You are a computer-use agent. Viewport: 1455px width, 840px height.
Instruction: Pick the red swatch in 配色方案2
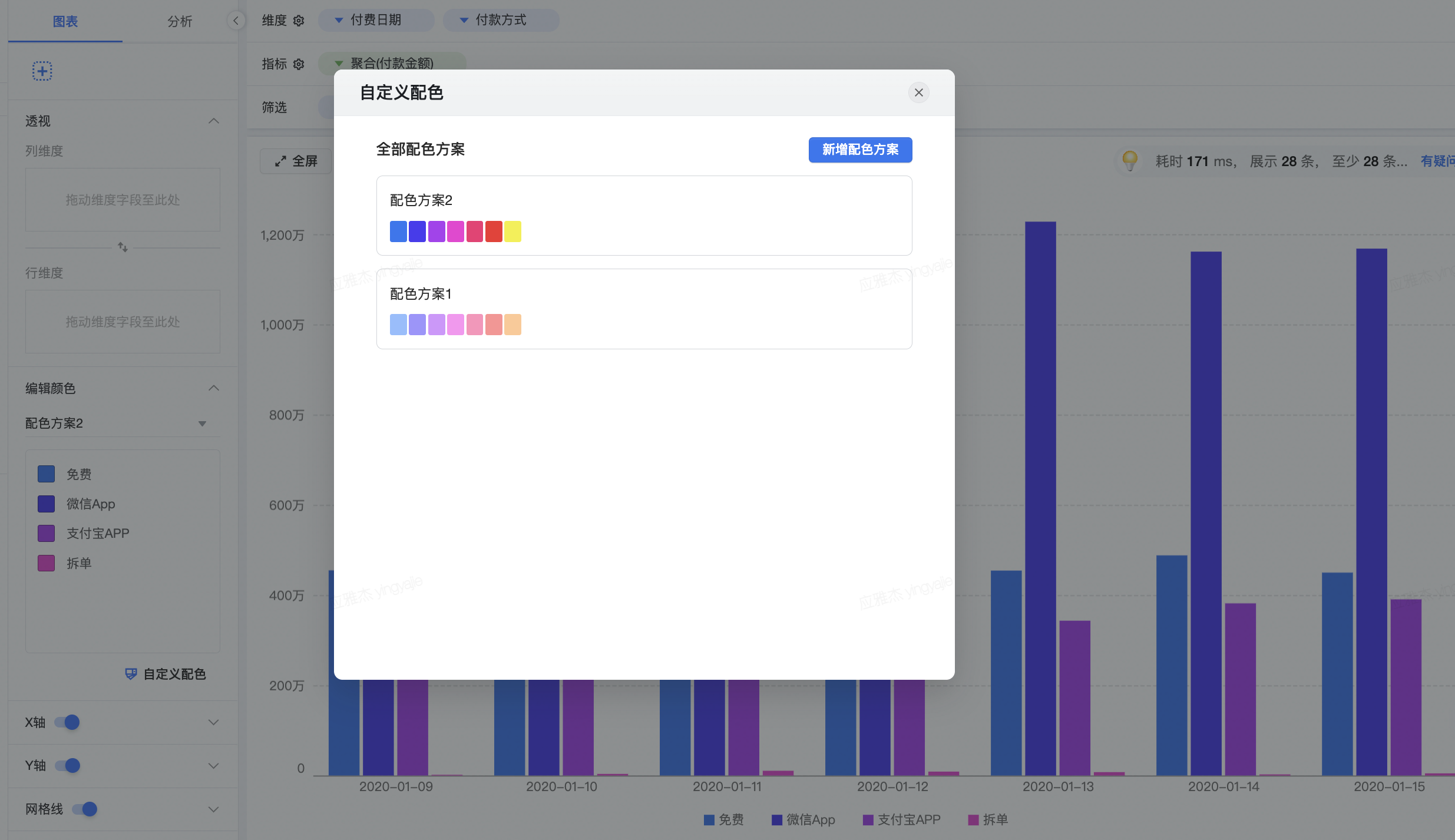494,232
